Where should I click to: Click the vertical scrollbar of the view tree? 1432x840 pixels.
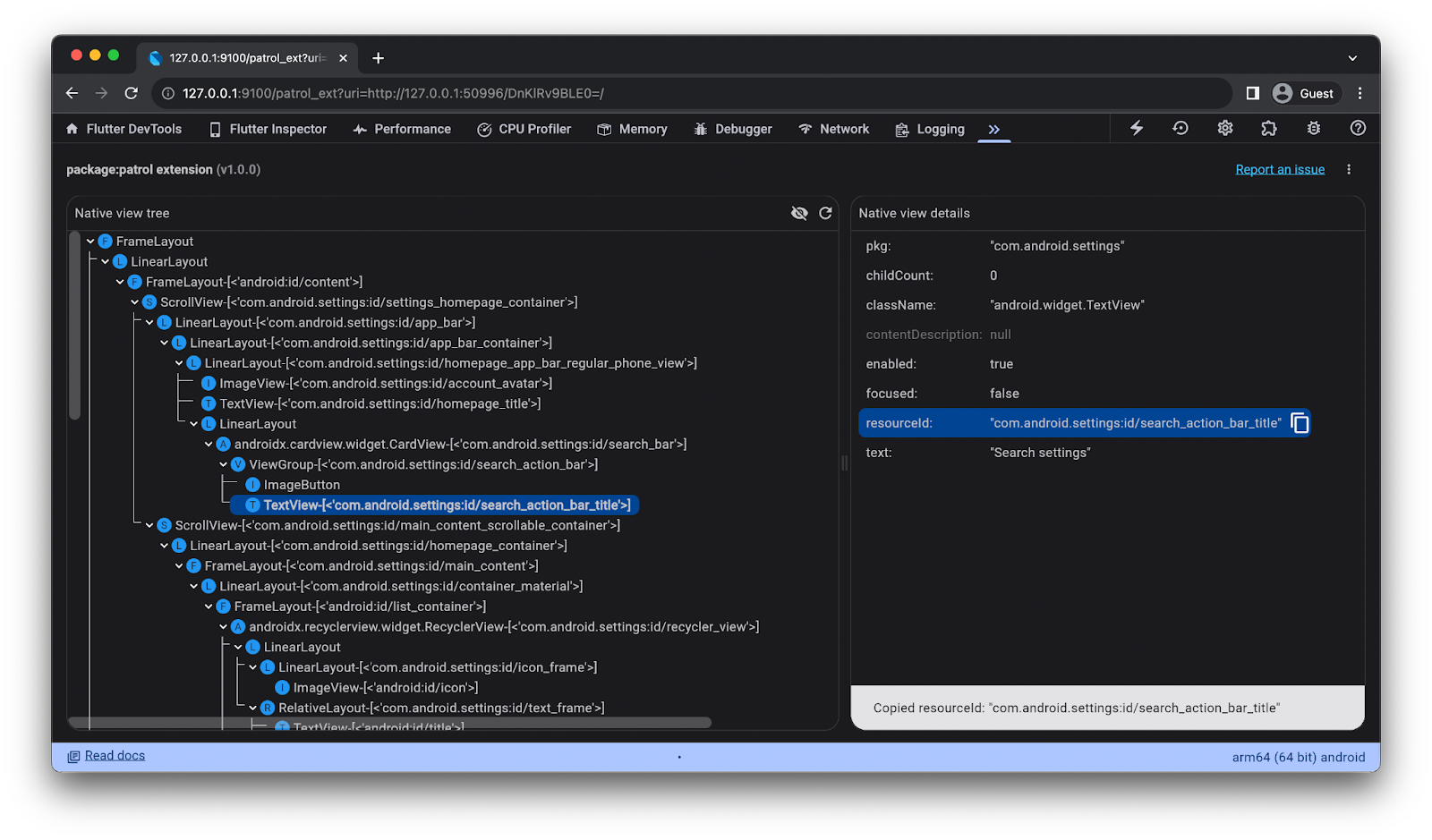75,326
